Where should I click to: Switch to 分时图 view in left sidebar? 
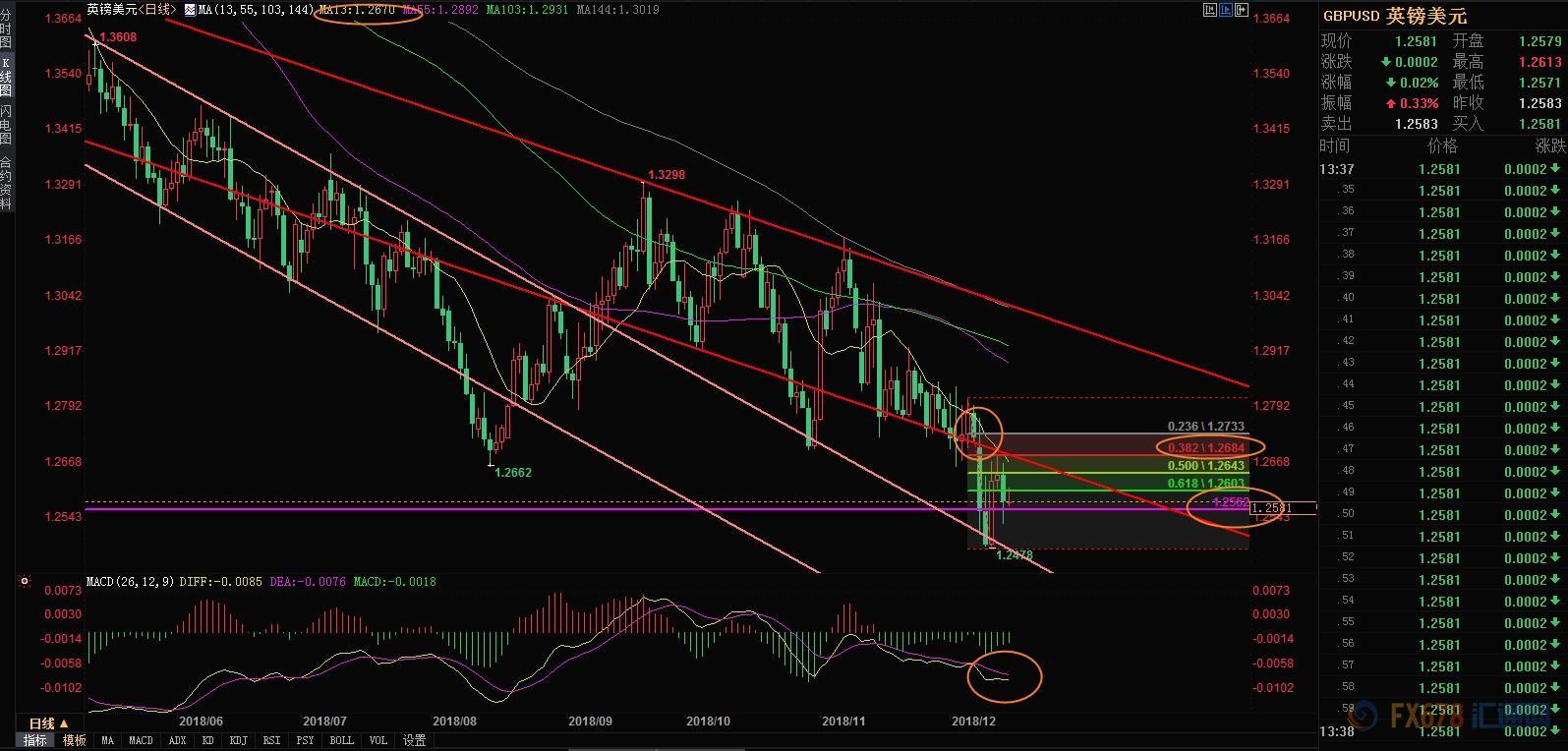[x=6, y=29]
